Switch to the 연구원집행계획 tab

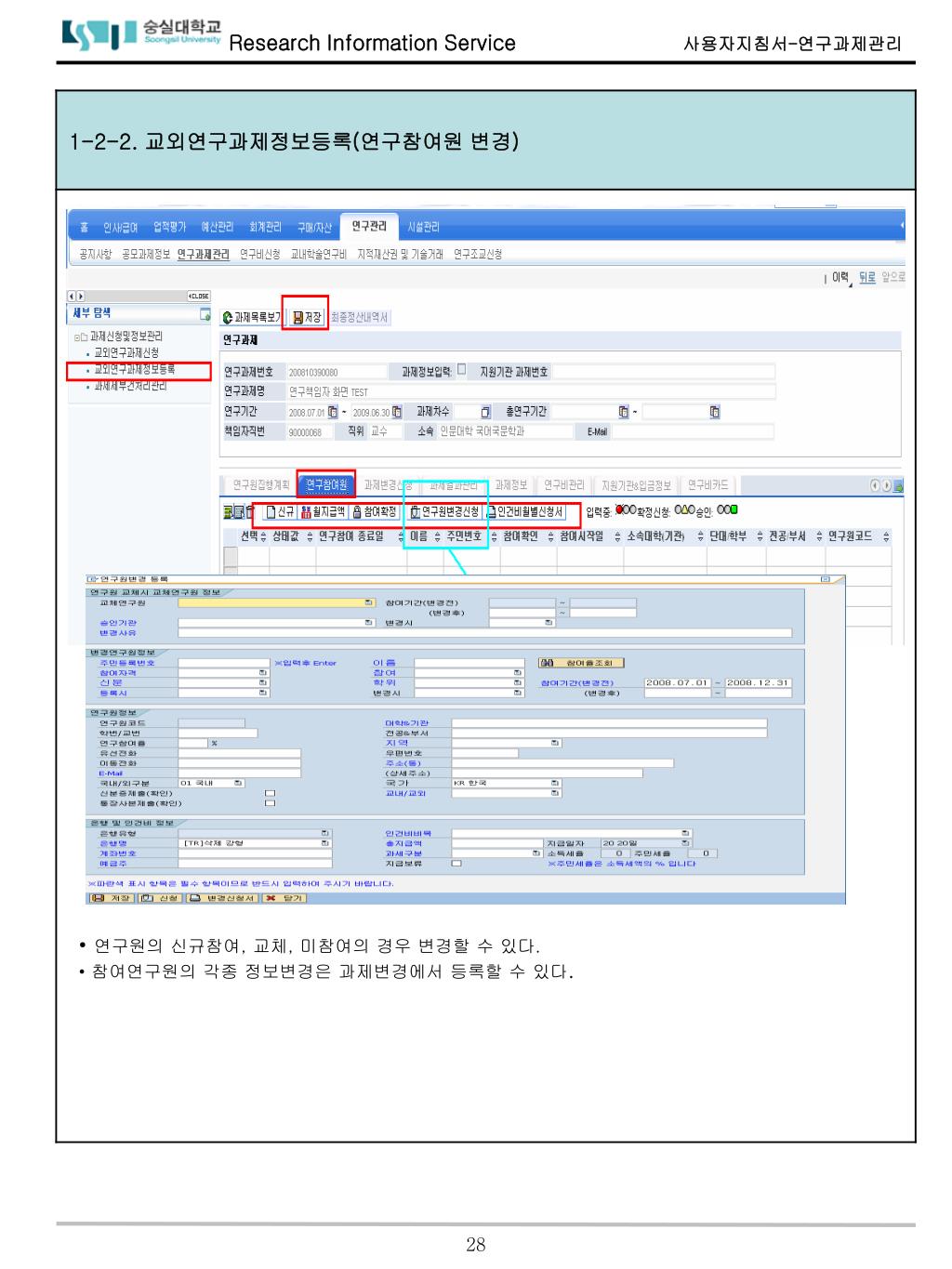[x=260, y=485]
